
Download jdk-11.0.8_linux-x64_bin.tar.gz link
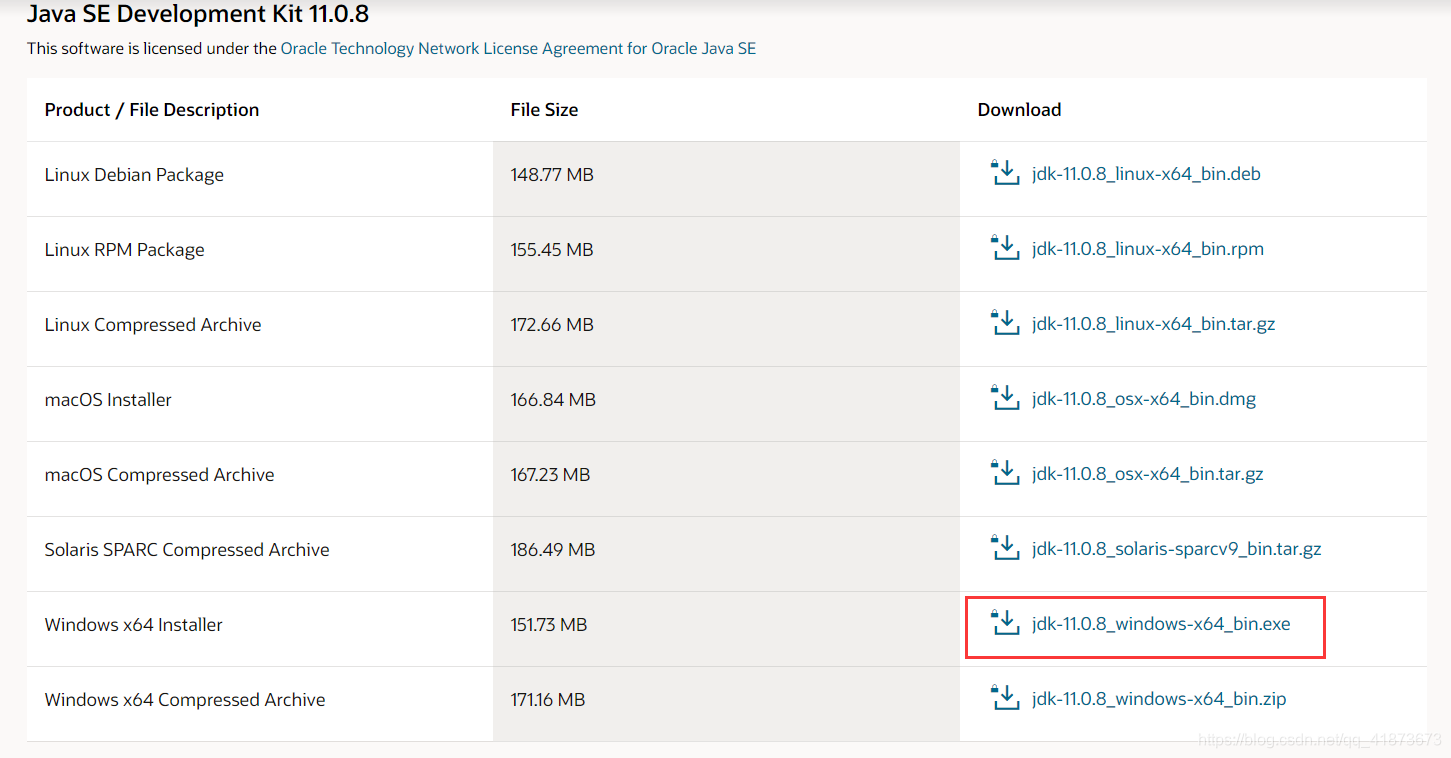click(1153, 324)
